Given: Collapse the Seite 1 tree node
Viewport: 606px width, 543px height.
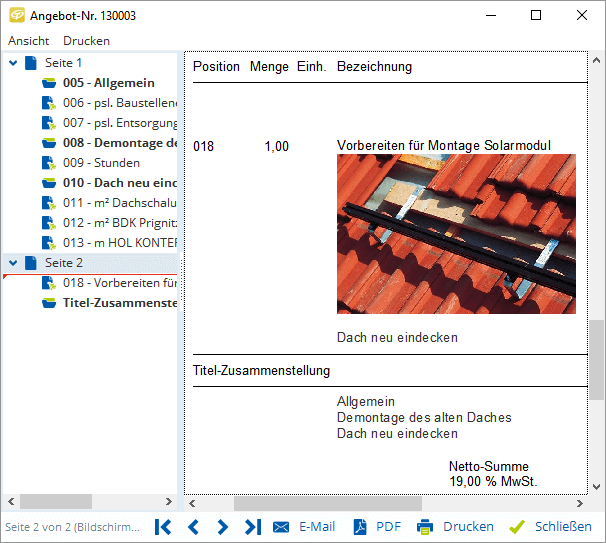Looking at the screenshot, I should (x=12, y=63).
